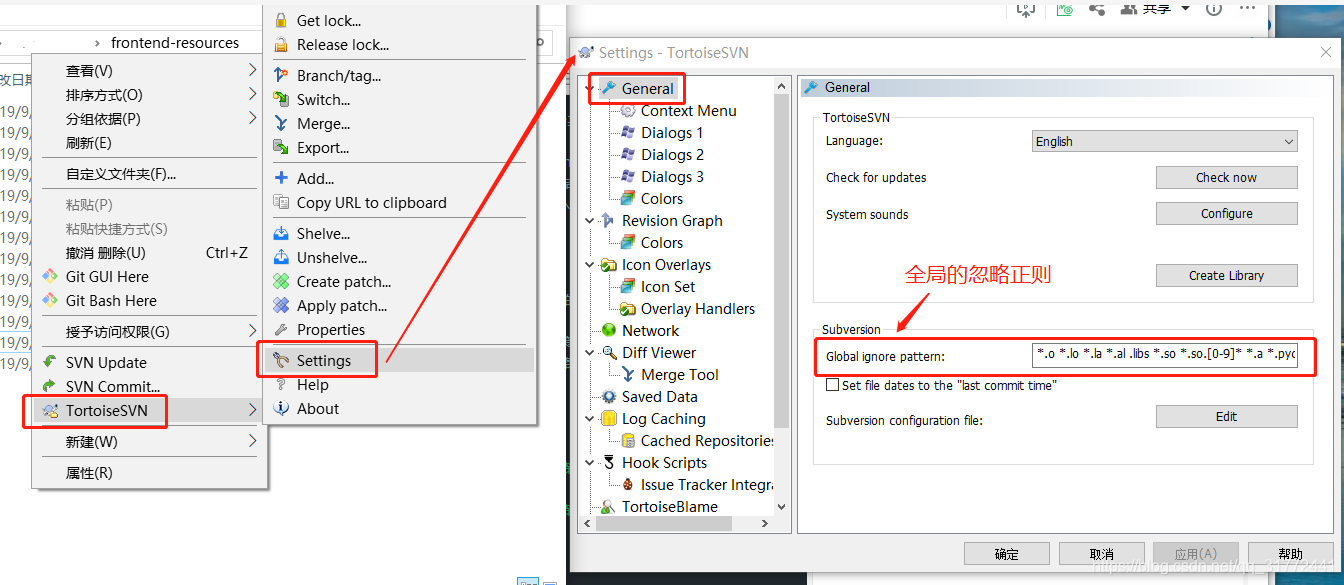
Task: Click the SVN Commit icon
Action: point(50,387)
